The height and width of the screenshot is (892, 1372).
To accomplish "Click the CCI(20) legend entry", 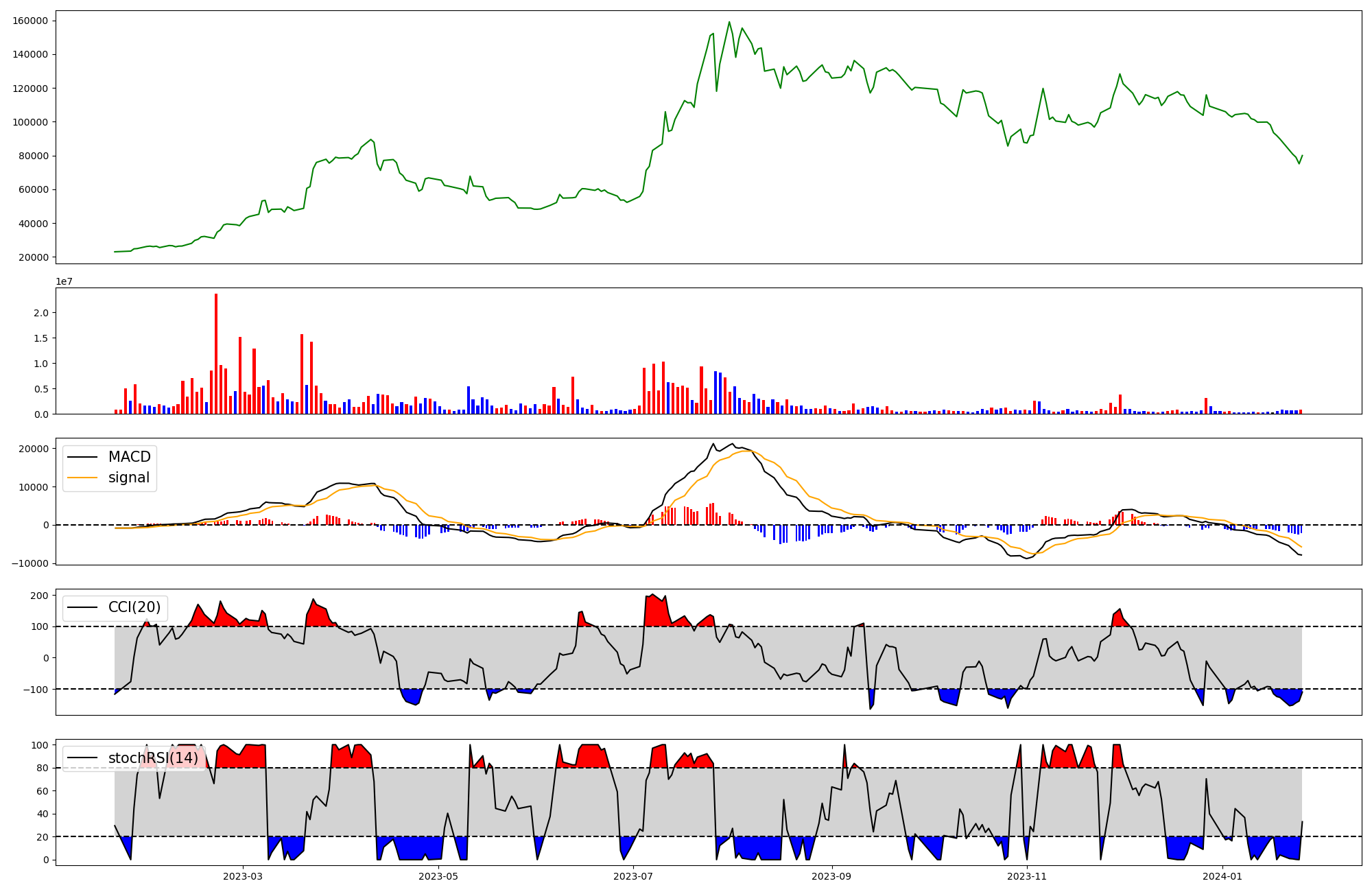I will point(134,607).
